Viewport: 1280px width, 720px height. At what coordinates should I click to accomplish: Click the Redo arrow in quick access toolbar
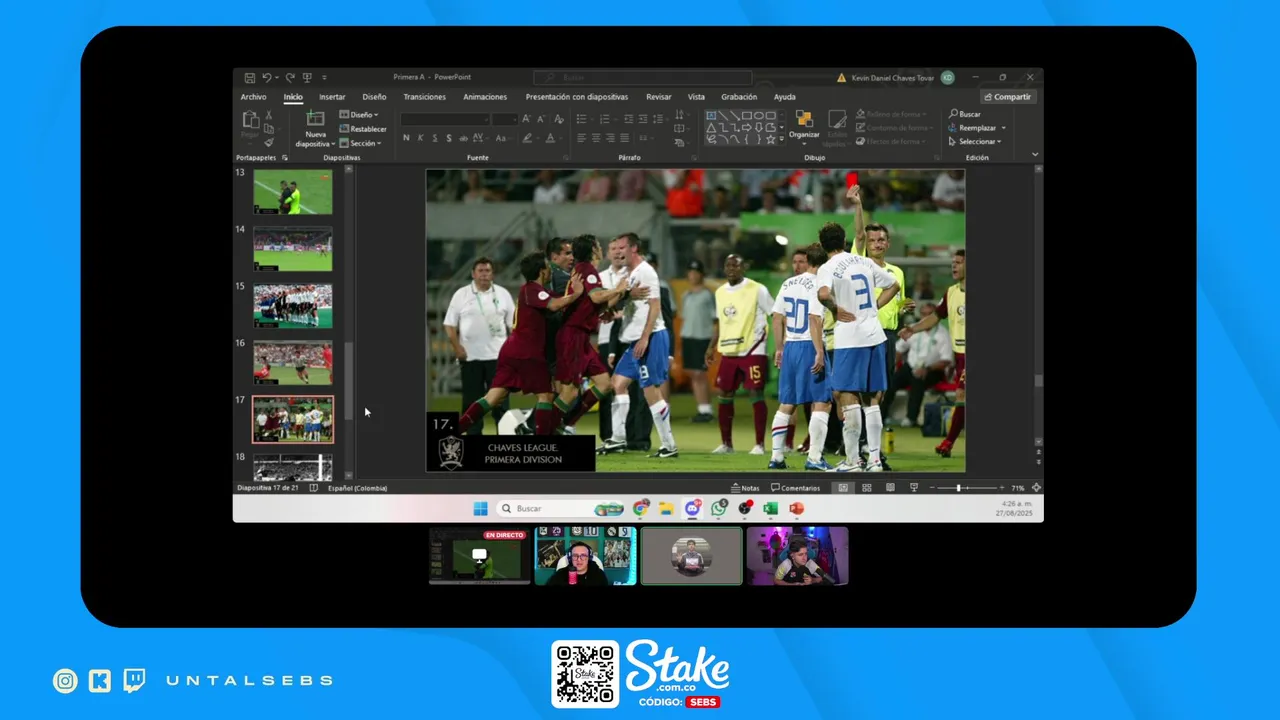290,77
